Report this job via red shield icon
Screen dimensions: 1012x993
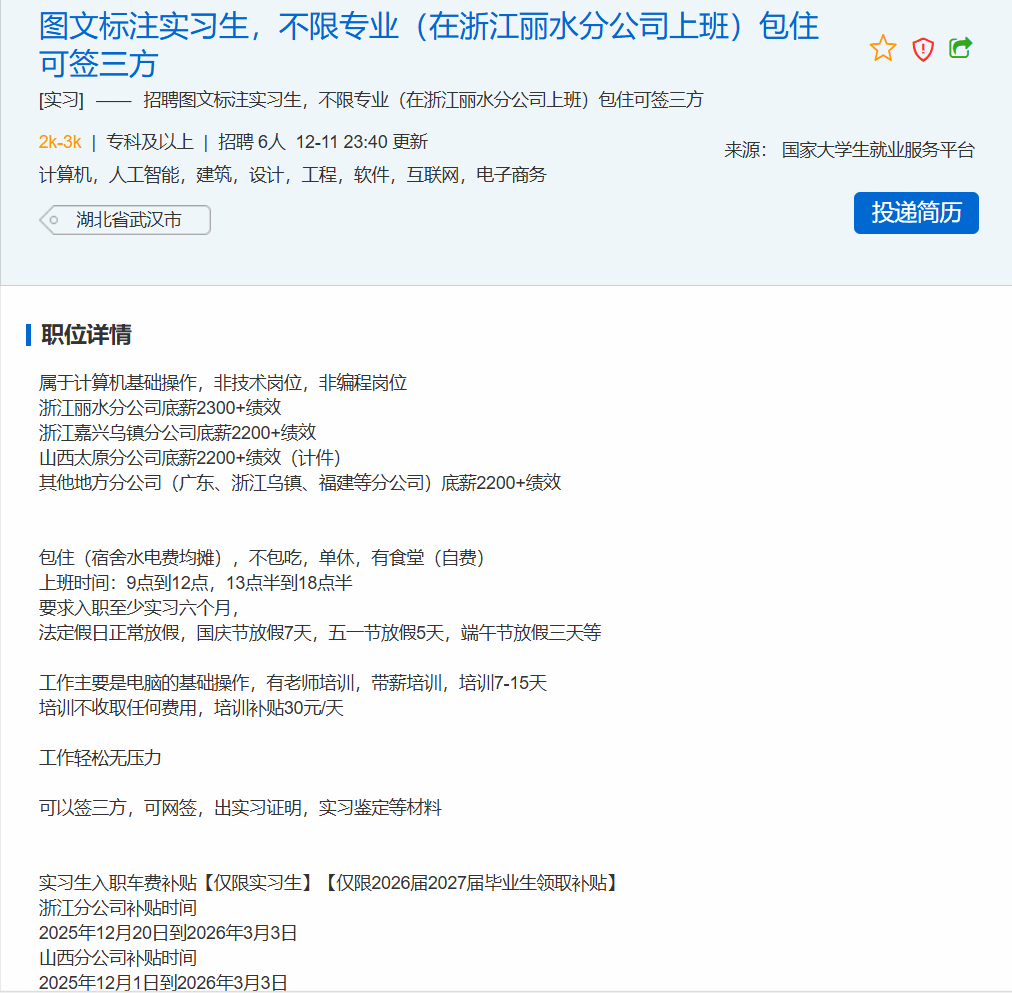click(x=923, y=49)
